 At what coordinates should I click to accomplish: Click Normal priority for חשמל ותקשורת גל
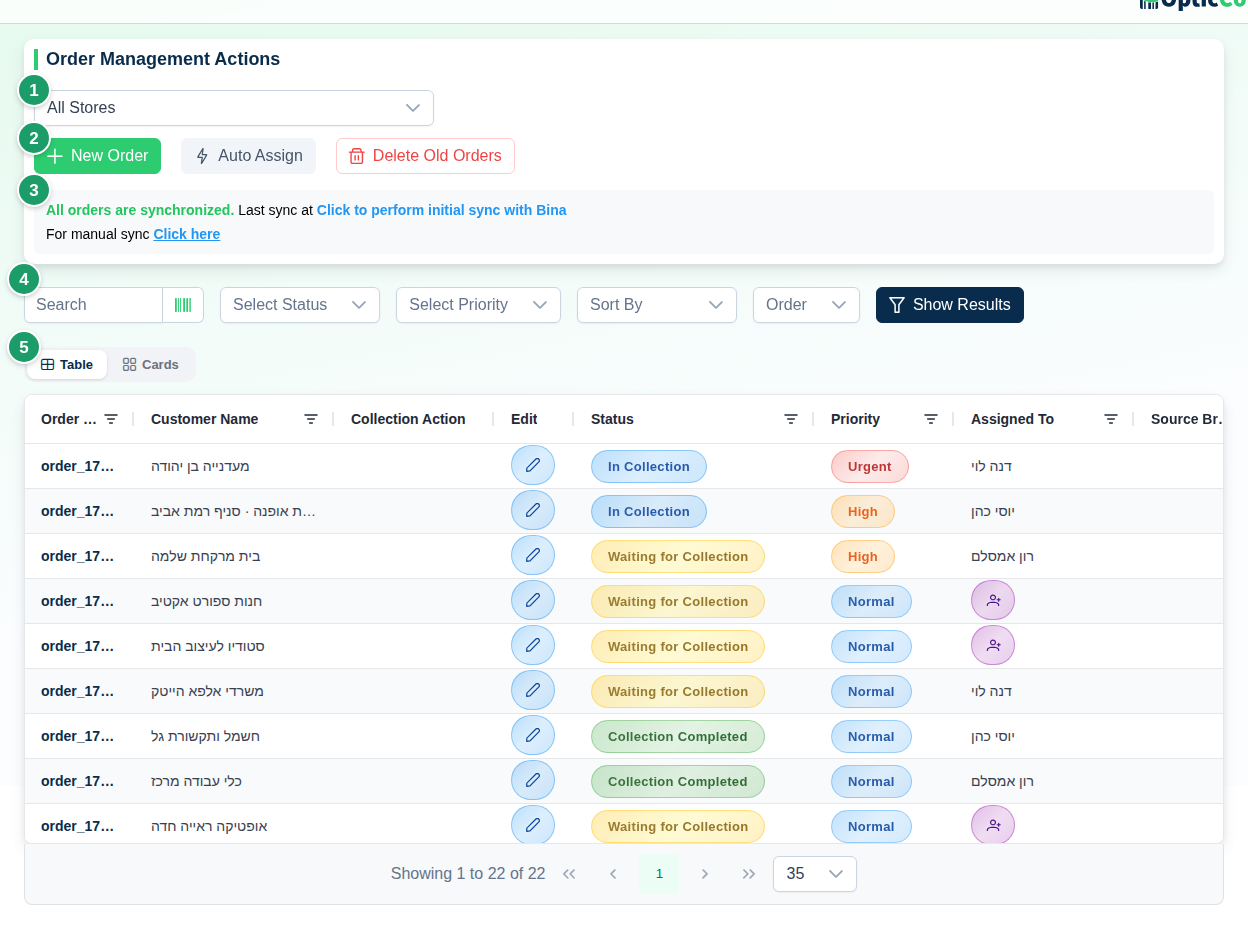click(x=871, y=736)
